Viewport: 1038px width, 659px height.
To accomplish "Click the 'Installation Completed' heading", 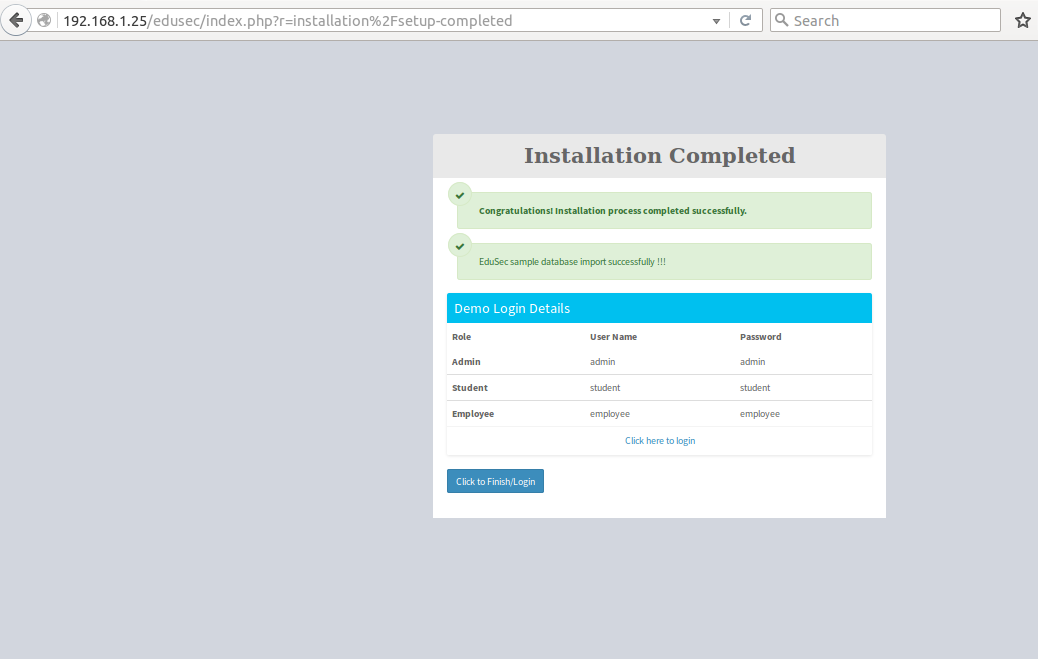I will pos(659,156).
